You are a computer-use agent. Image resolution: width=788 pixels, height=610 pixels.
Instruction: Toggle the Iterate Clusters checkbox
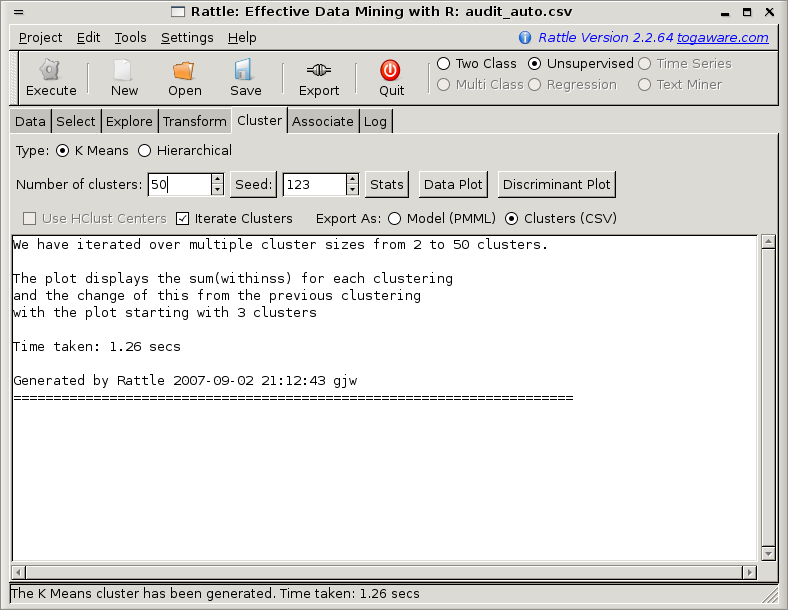pyautogui.click(x=182, y=219)
